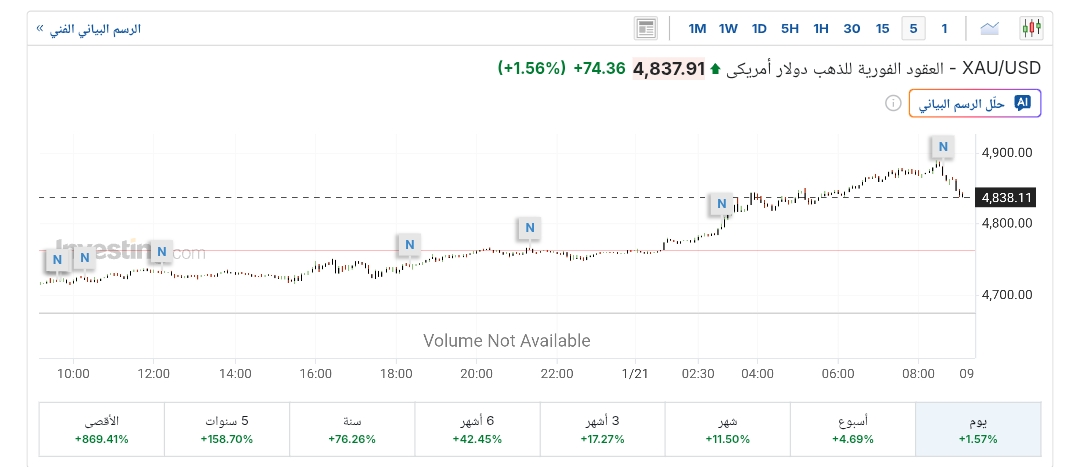Select the max (الأقصى) performance tab
This screenshot has width=1080, height=467.
101,430
